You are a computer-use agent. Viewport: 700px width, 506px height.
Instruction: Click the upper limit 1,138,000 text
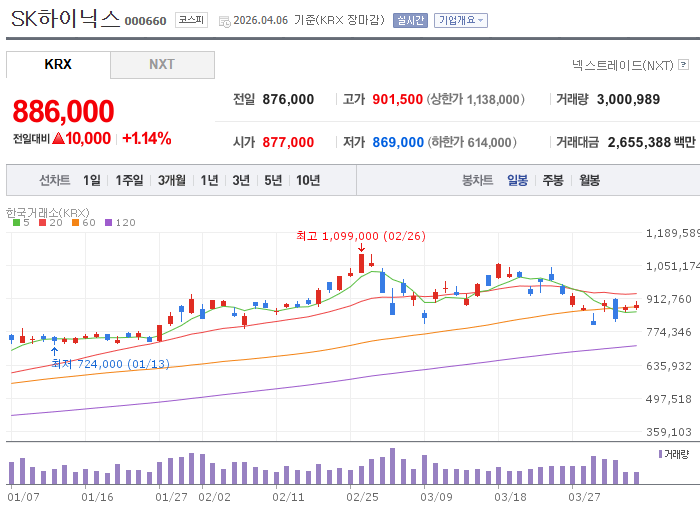[x=476, y=99]
